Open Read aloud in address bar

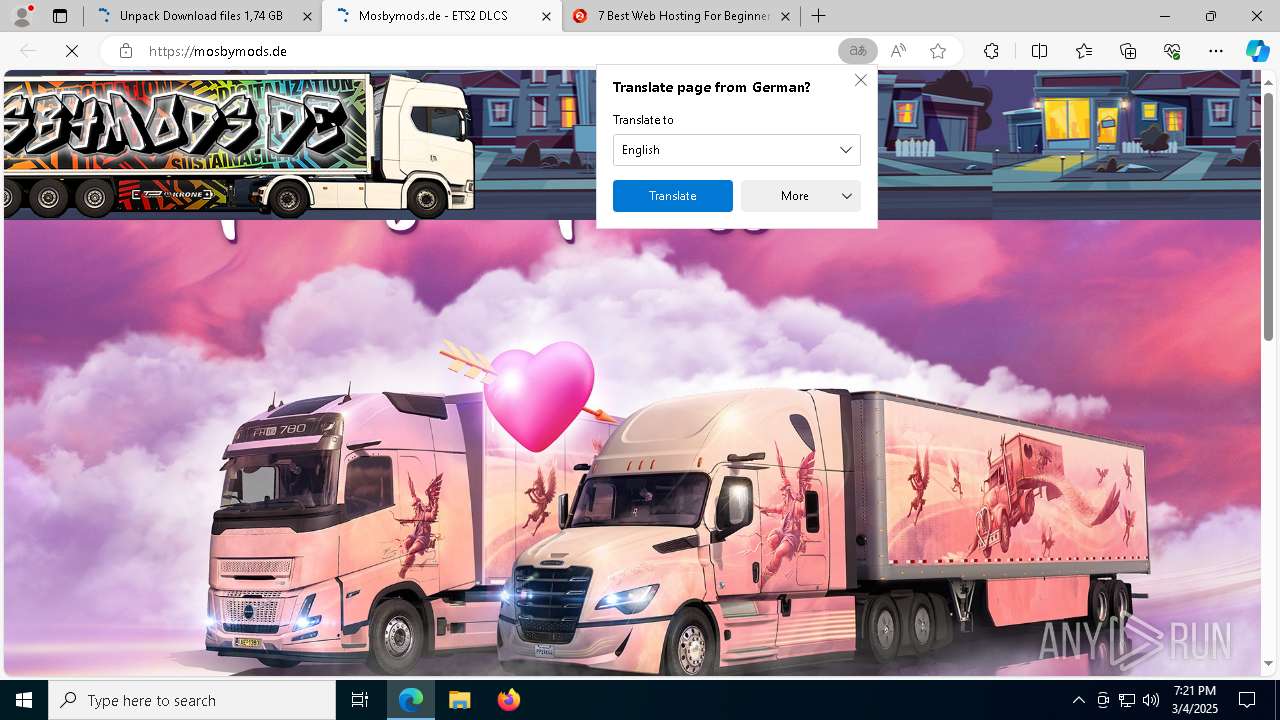point(898,51)
